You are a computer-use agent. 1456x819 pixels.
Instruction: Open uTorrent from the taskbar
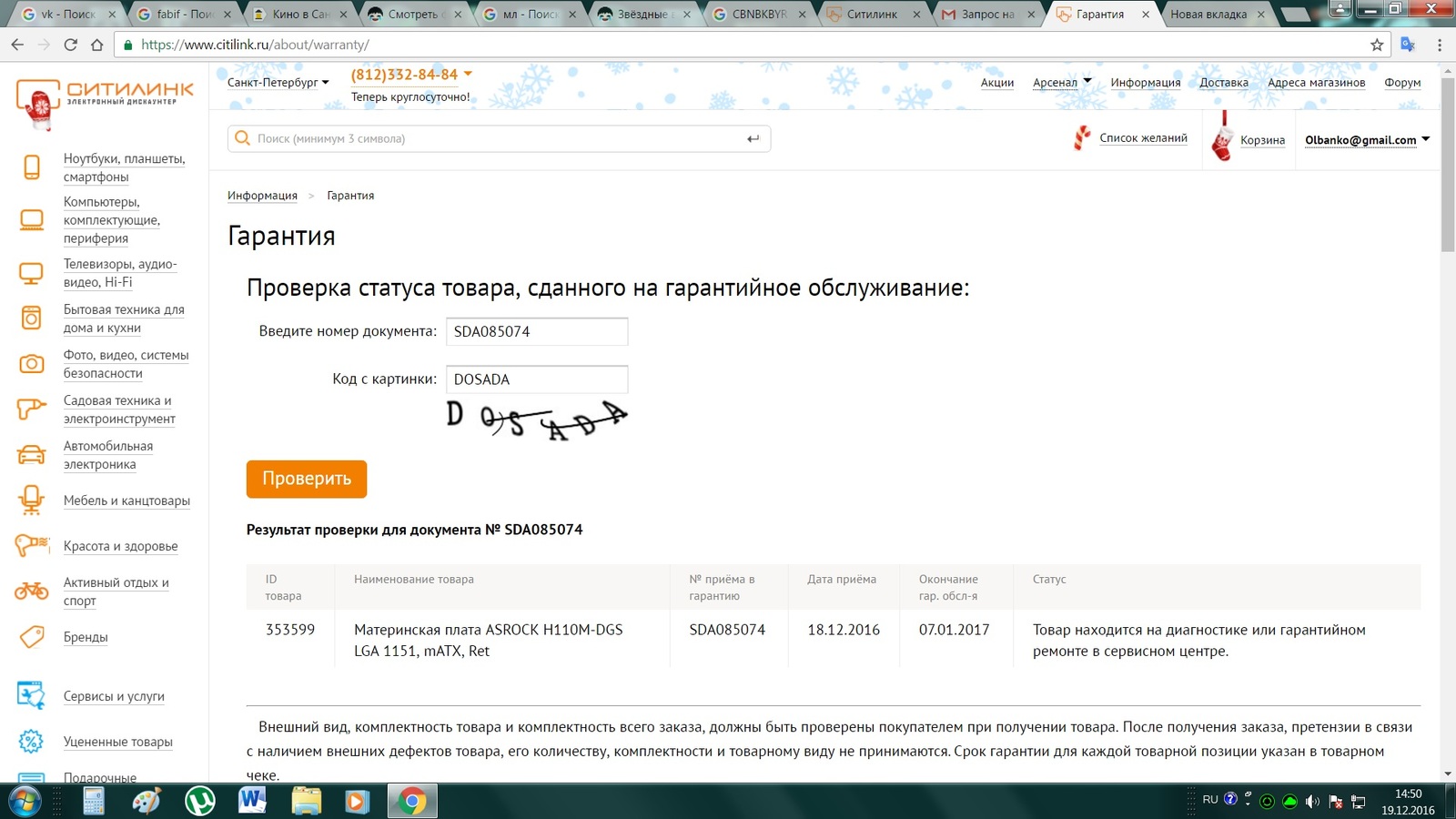click(x=200, y=801)
